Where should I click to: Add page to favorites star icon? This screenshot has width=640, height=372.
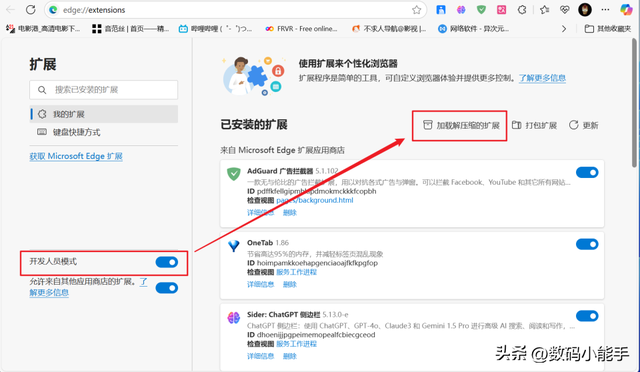(416, 10)
